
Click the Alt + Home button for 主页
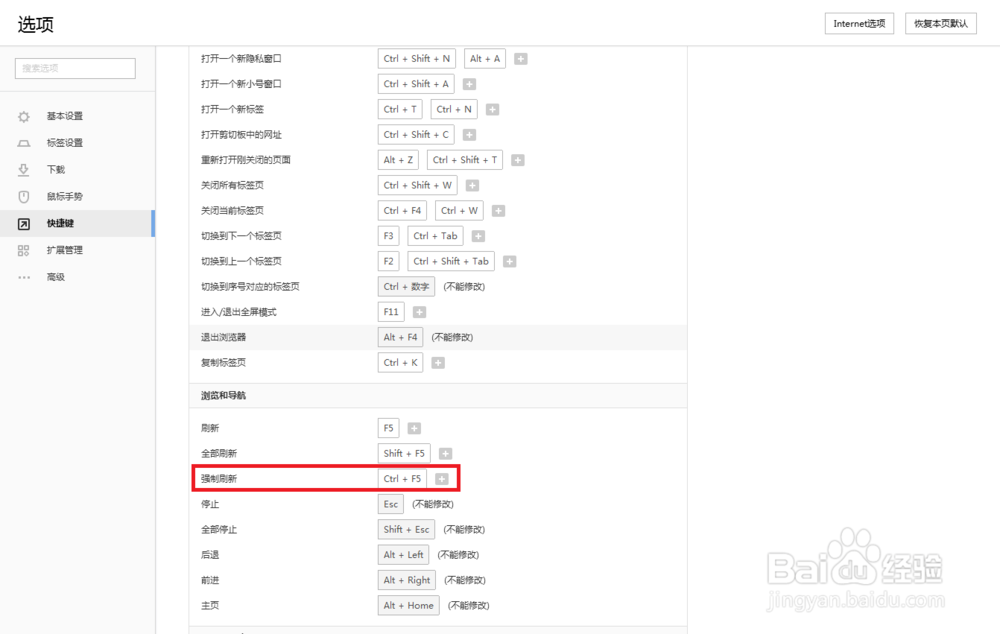point(408,605)
